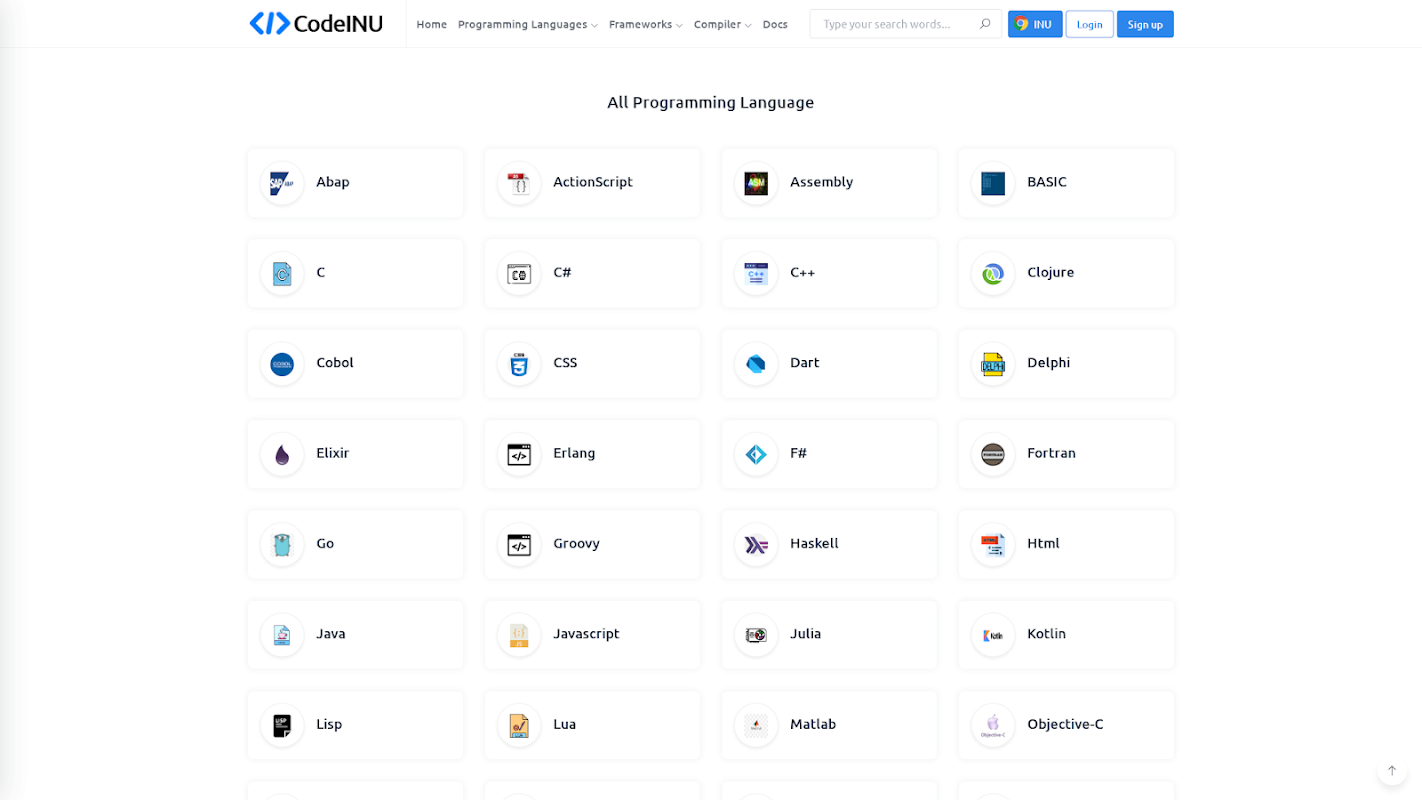Click the Clojure logo icon
This screenshot has width=1422, height=800.
[x=993, y=274]
